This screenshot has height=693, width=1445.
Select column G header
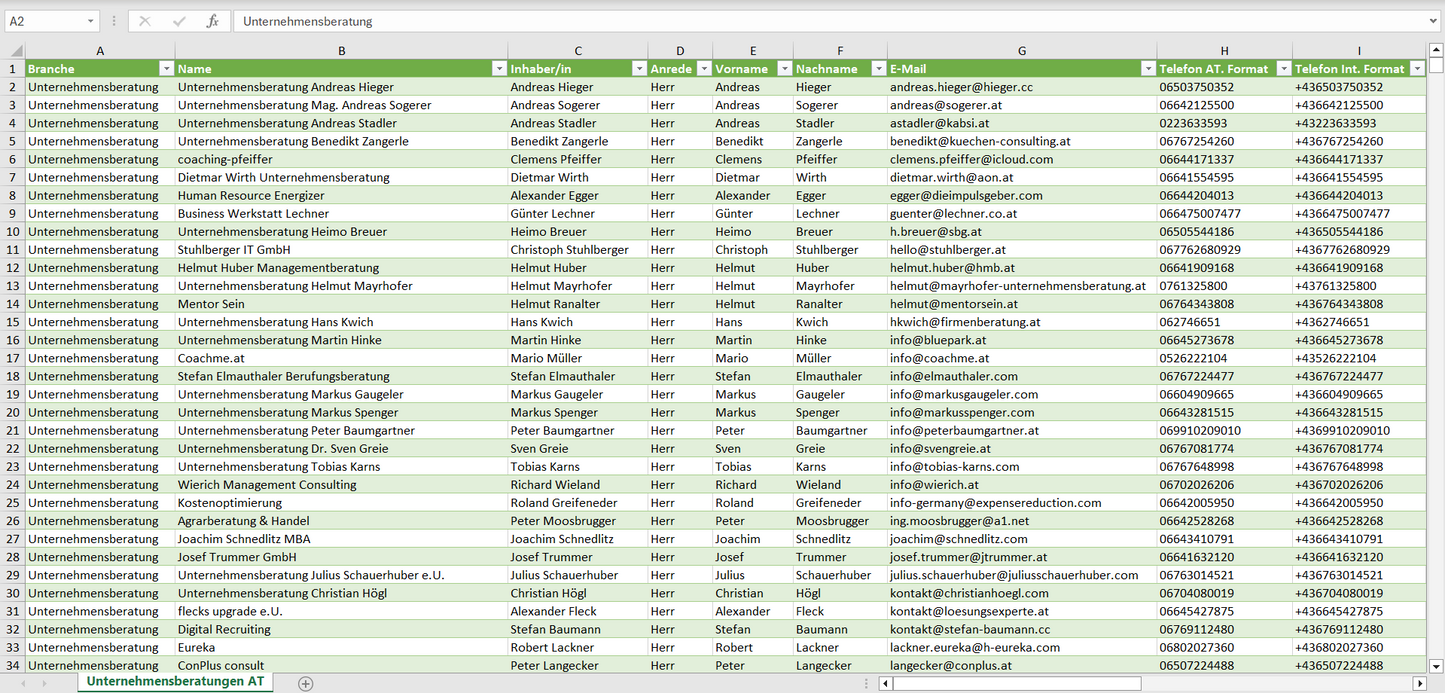(1021, 51)
